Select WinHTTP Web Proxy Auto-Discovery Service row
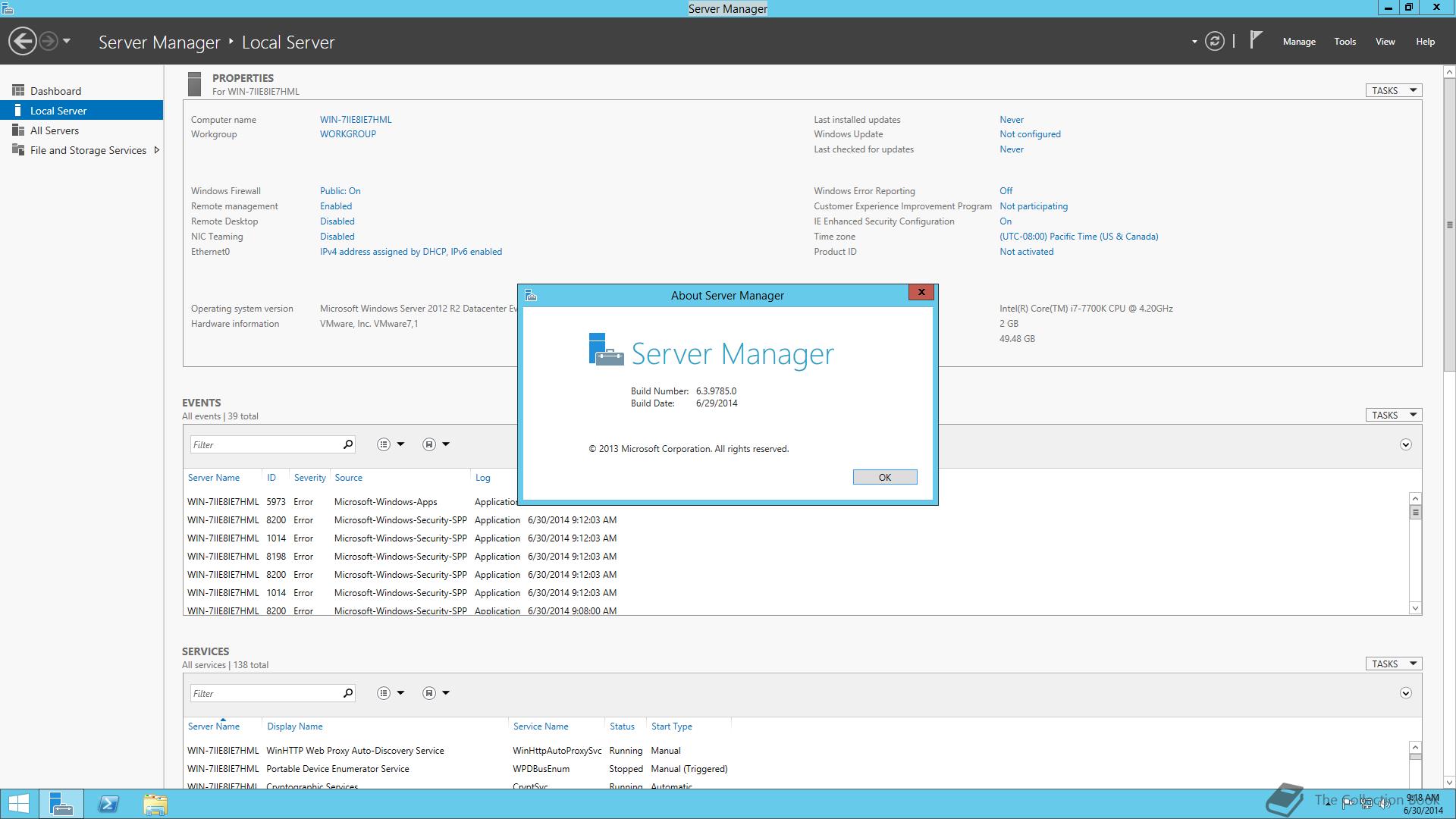The width and height of the screenshot is (1456, 819). pos(796,751)
